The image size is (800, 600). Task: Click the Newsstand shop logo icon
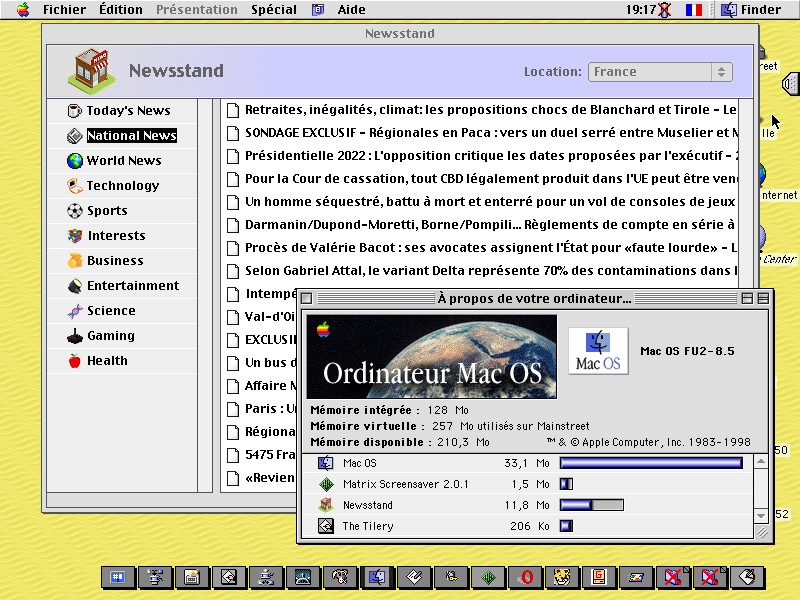91,70
